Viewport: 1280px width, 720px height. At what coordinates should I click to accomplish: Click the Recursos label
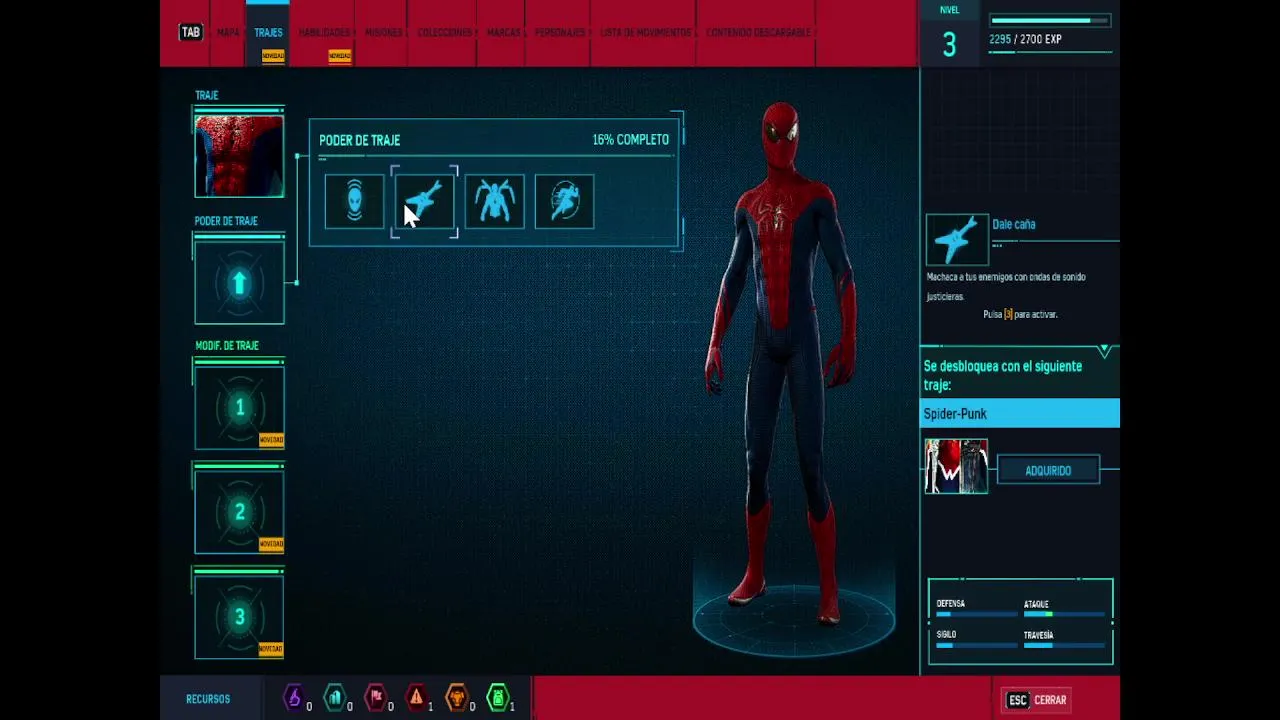click(x=208, y=699)
